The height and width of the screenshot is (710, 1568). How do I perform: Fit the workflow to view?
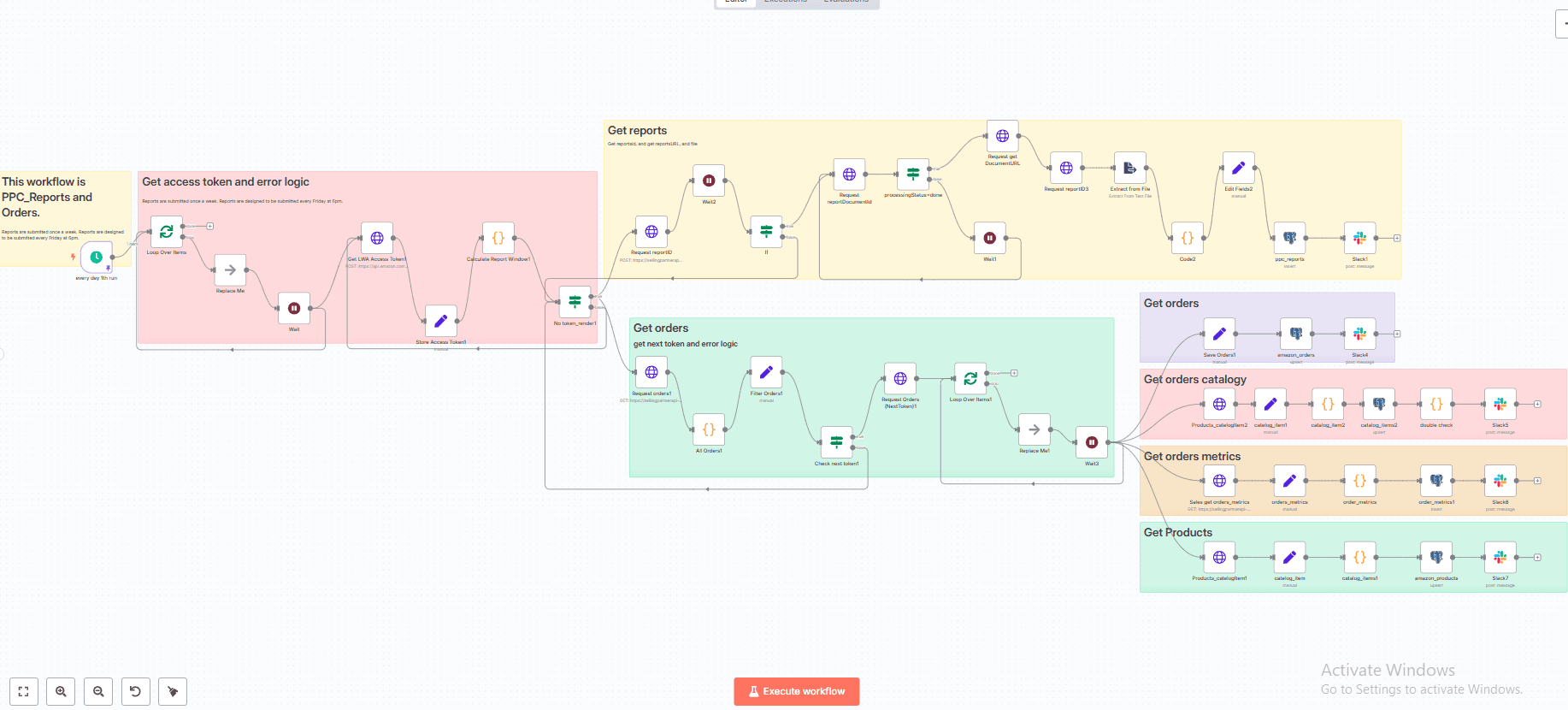pyautogui.click(x=24, y=691)
